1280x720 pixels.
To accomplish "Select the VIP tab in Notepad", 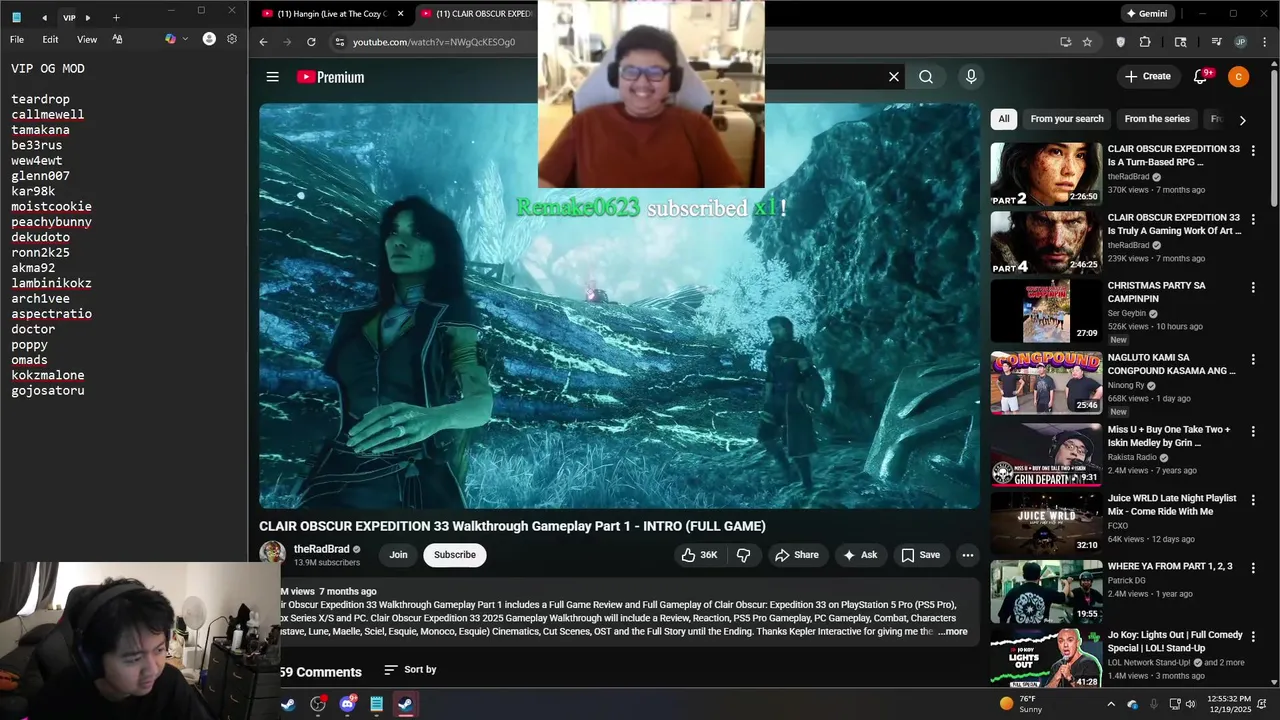I will (x=68, y=17).
